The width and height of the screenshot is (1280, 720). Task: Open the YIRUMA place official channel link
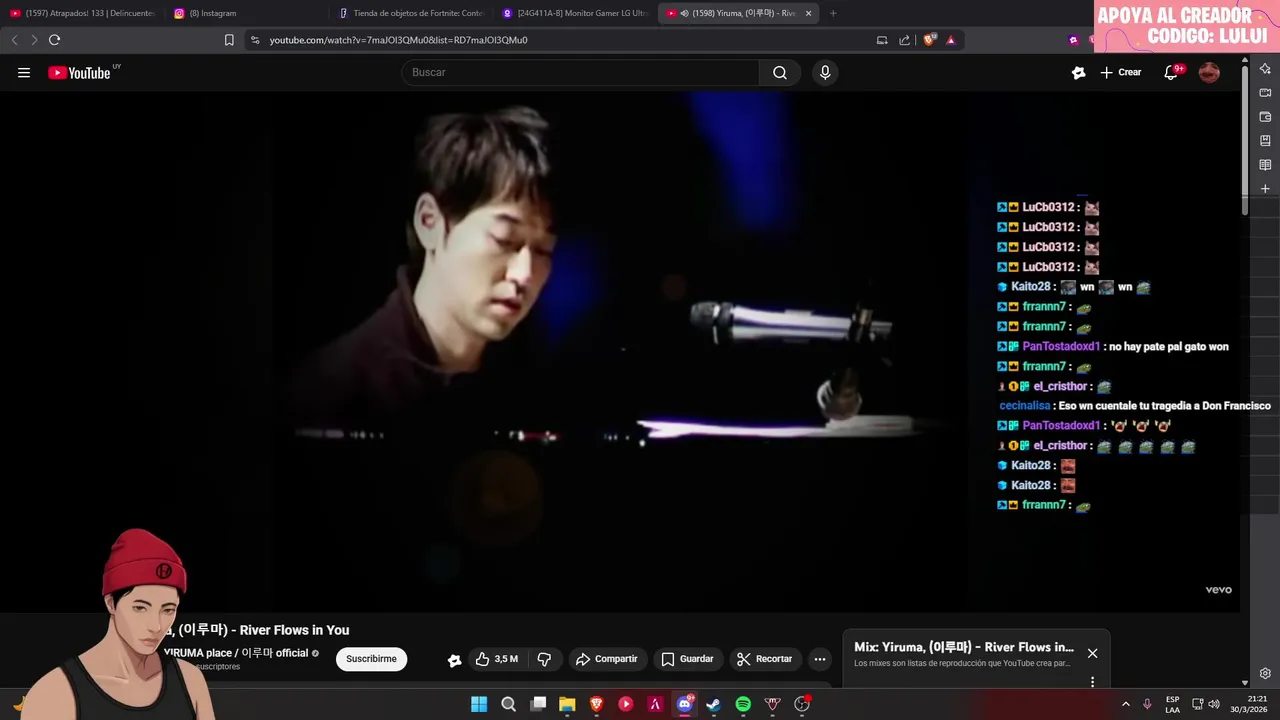[x=236, y=653]
